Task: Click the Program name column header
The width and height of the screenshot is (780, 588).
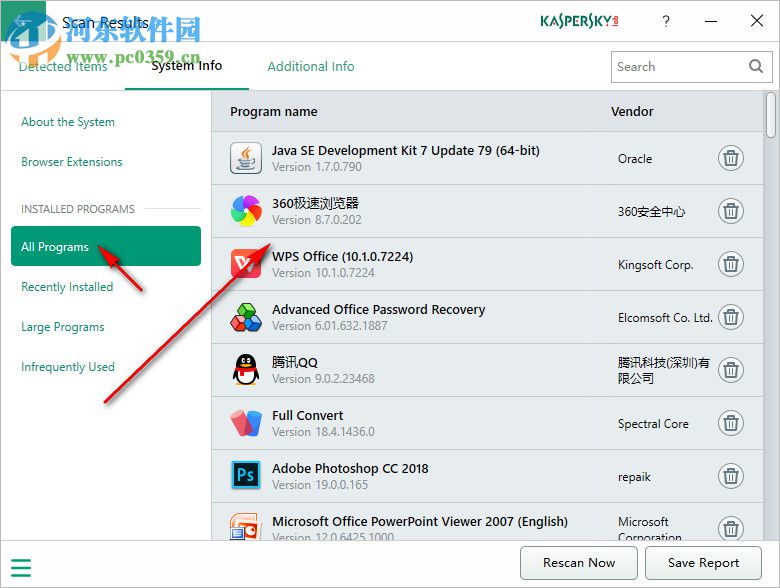Action: (274, 111)
